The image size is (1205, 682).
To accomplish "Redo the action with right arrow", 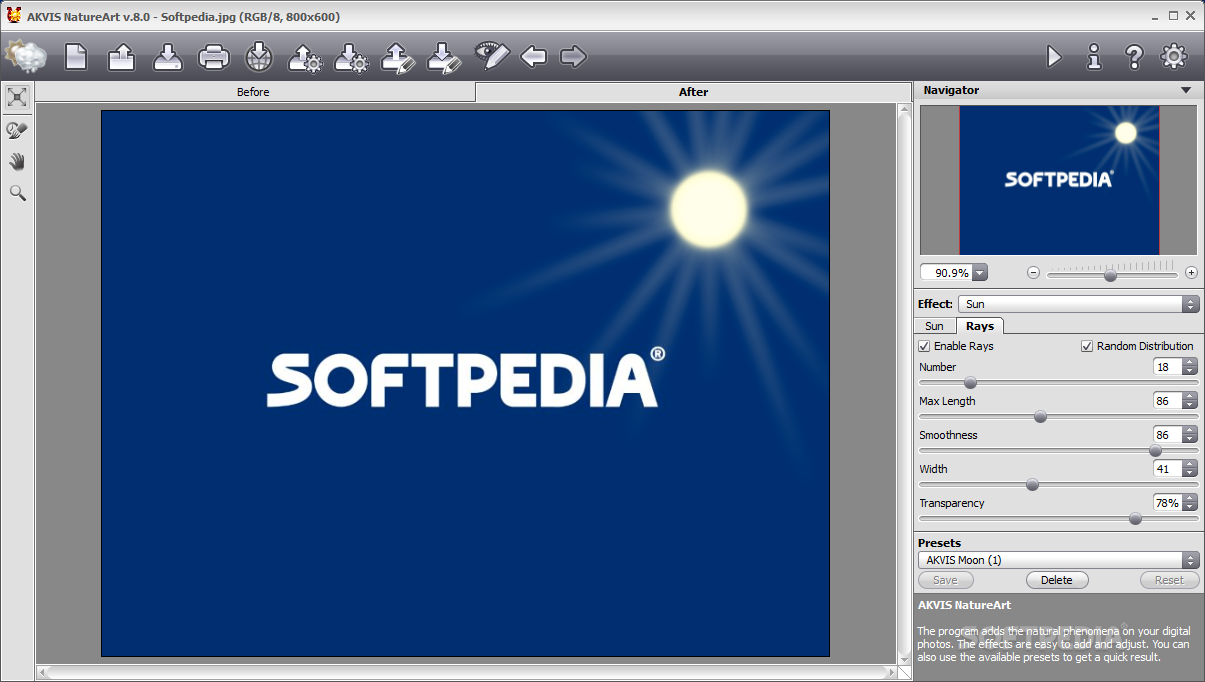I will point(573,56).
